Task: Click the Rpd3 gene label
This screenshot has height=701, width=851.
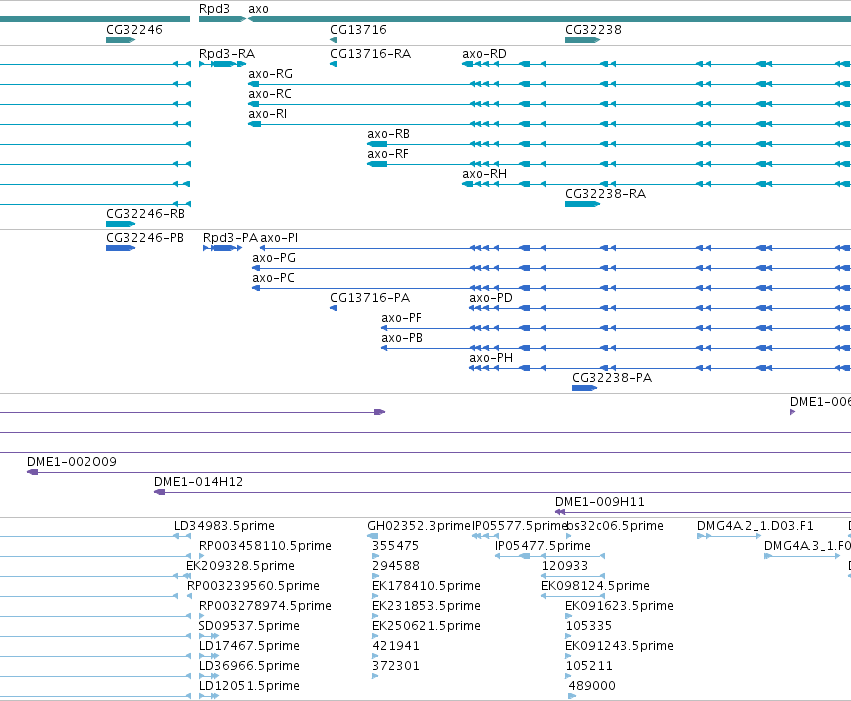Action: click(x=214, y=9)
